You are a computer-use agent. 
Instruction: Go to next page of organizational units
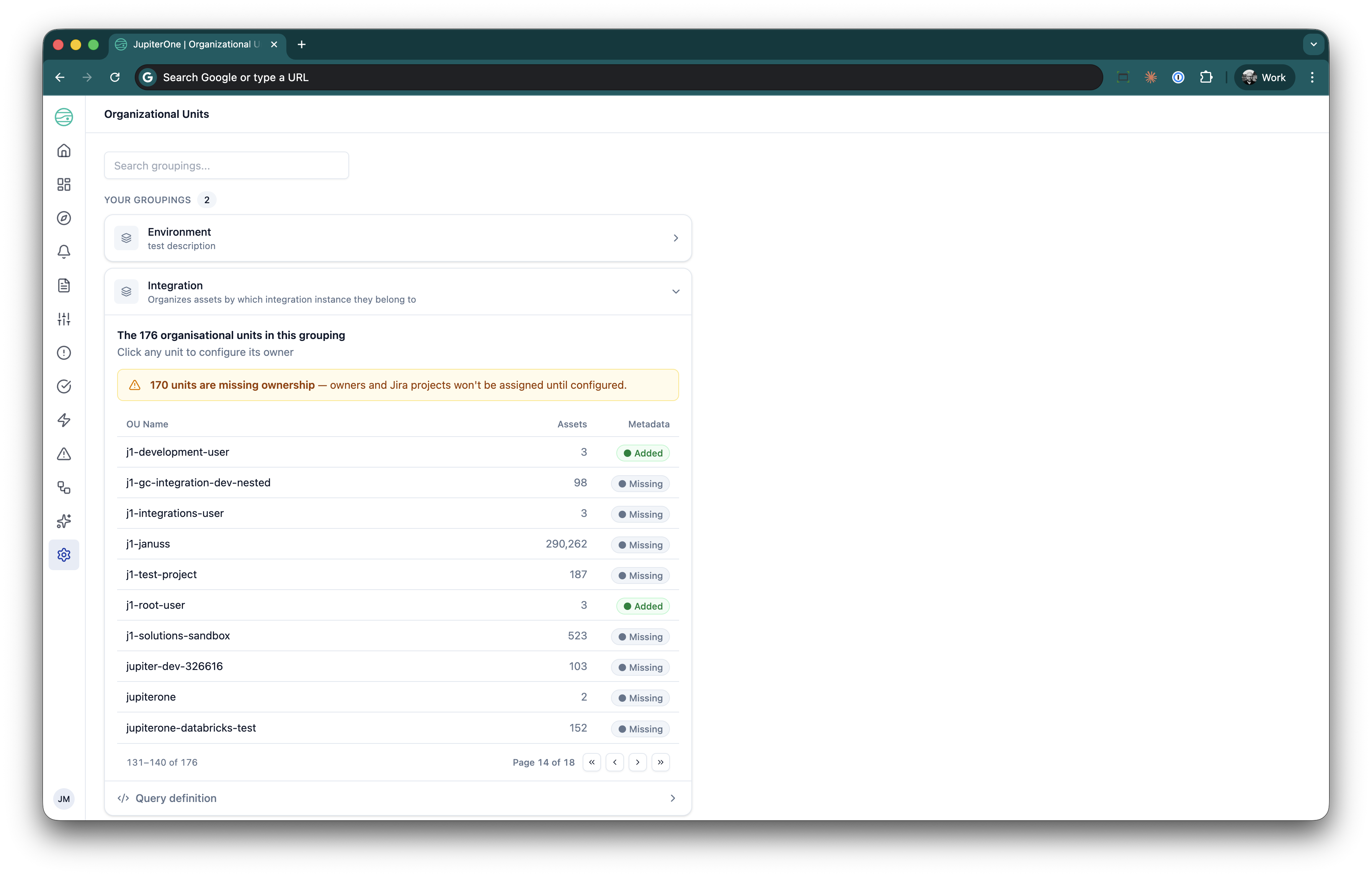click(x=637, y=762)
